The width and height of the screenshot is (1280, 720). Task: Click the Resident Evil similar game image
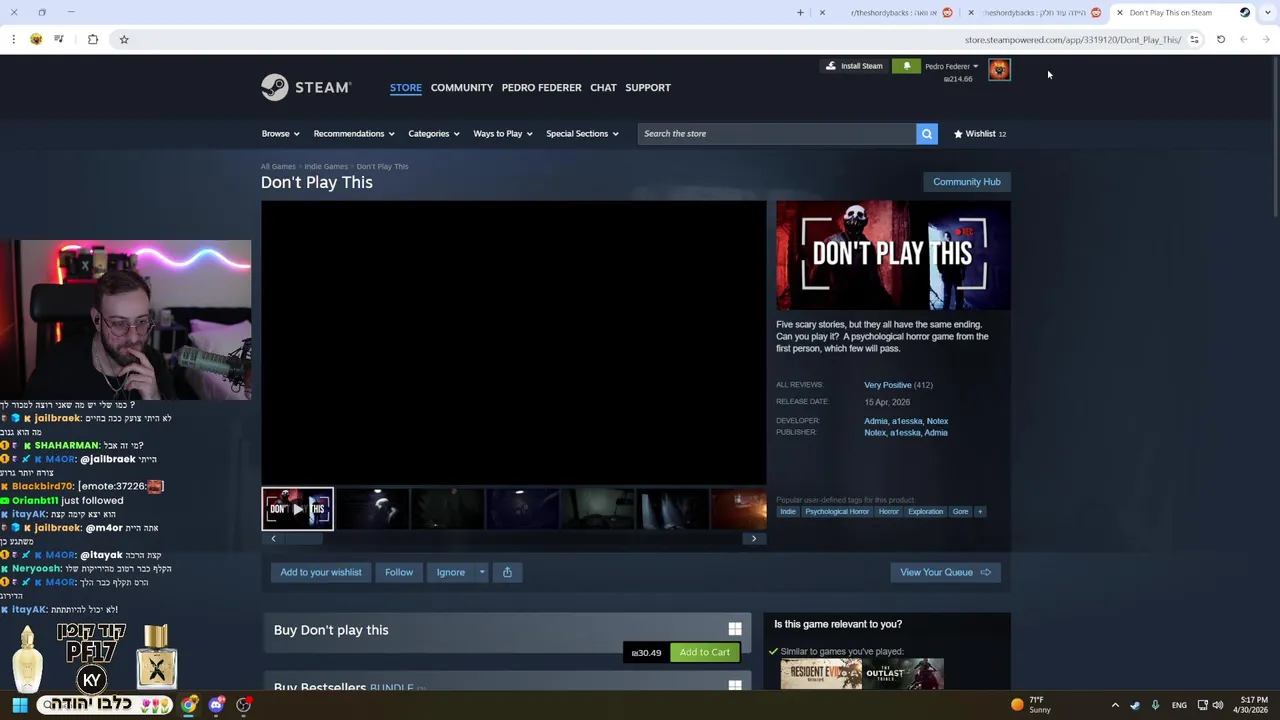[x=821, y=674]
